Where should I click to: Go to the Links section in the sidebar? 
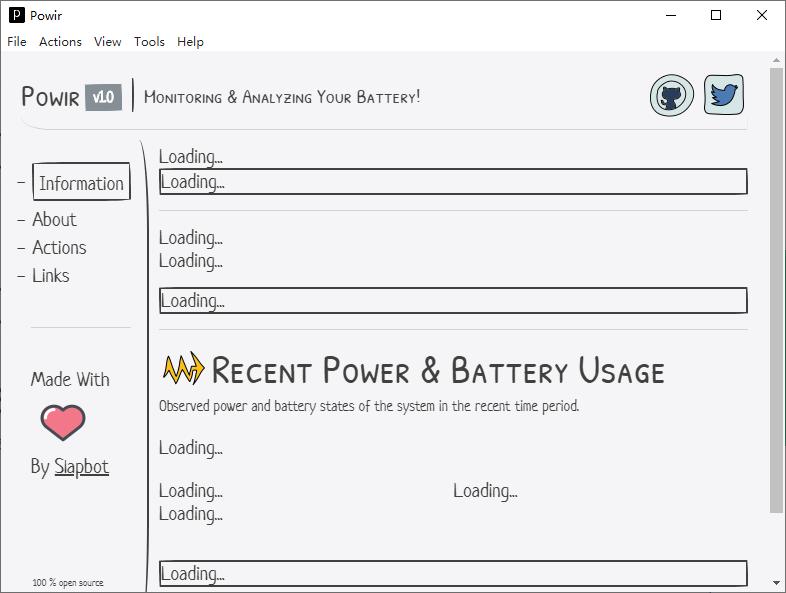[51, 276]
